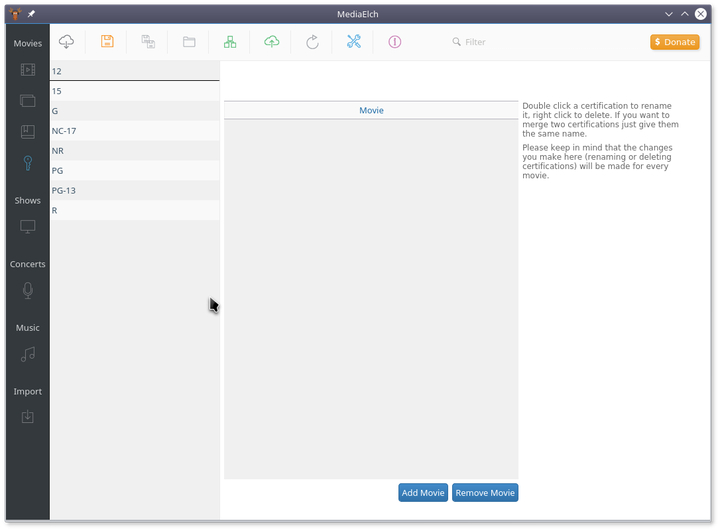
Task: Open Genres book icon in sidebar
Action: pos(28,131)
